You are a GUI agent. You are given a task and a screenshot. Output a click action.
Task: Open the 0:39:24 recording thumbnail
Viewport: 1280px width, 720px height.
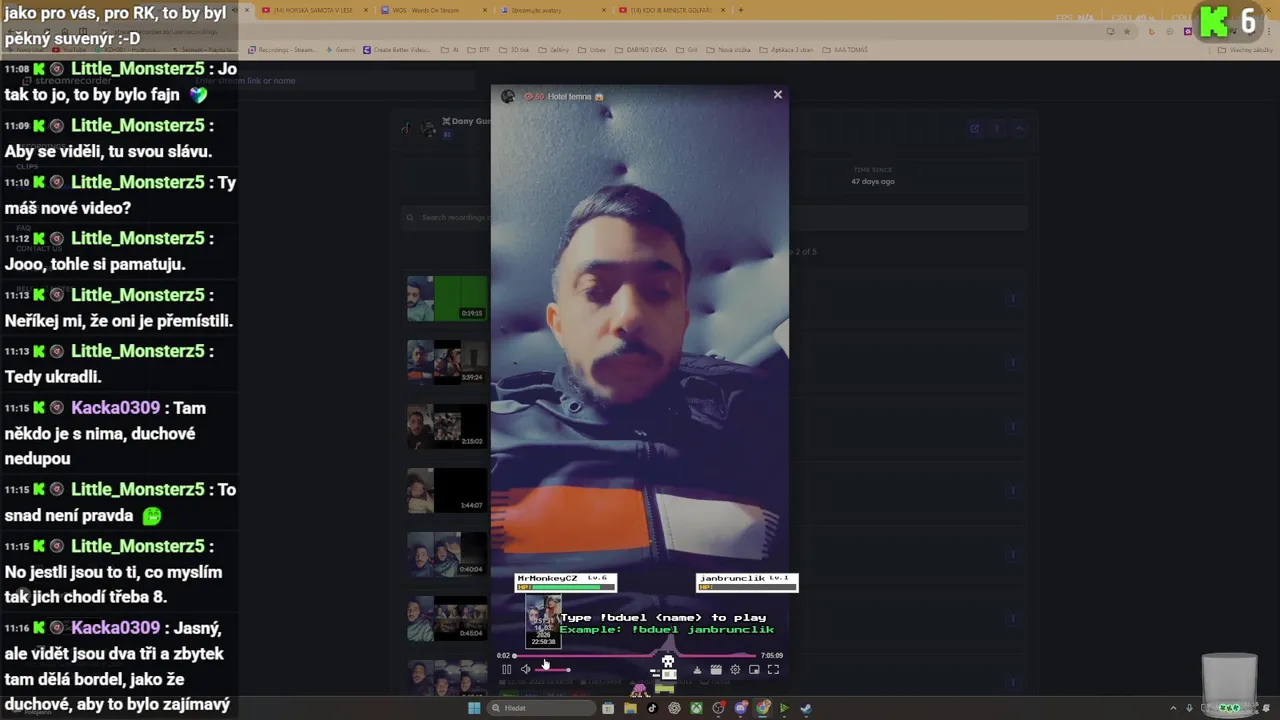pyautogui.click(x=447, y=362)
